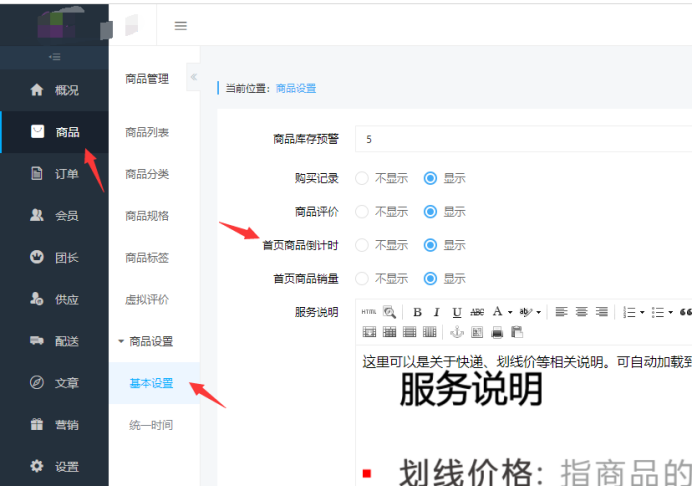
Task: Click the strikethrough ABC icon
Action: (x=477, y=312)
